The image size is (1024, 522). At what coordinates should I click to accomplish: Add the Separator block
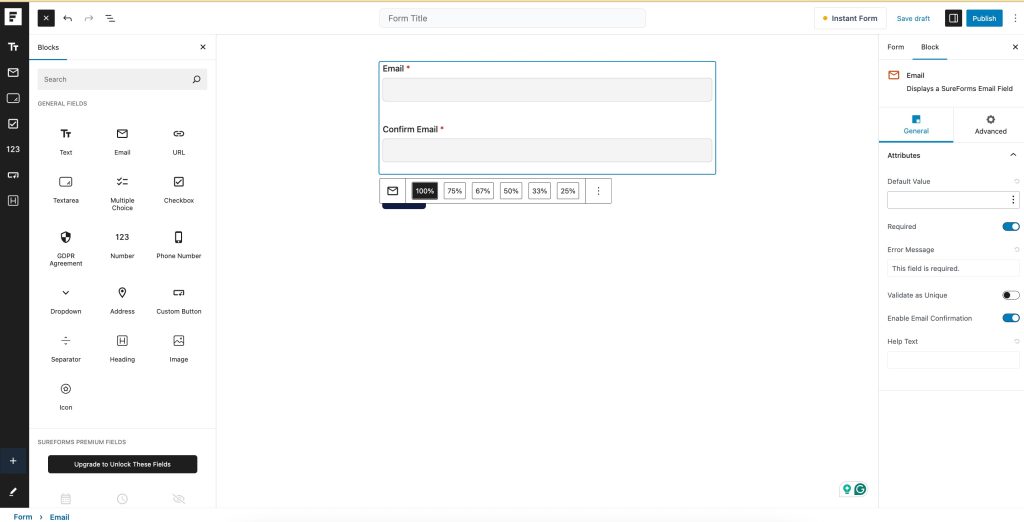click(x=66, y=347)
